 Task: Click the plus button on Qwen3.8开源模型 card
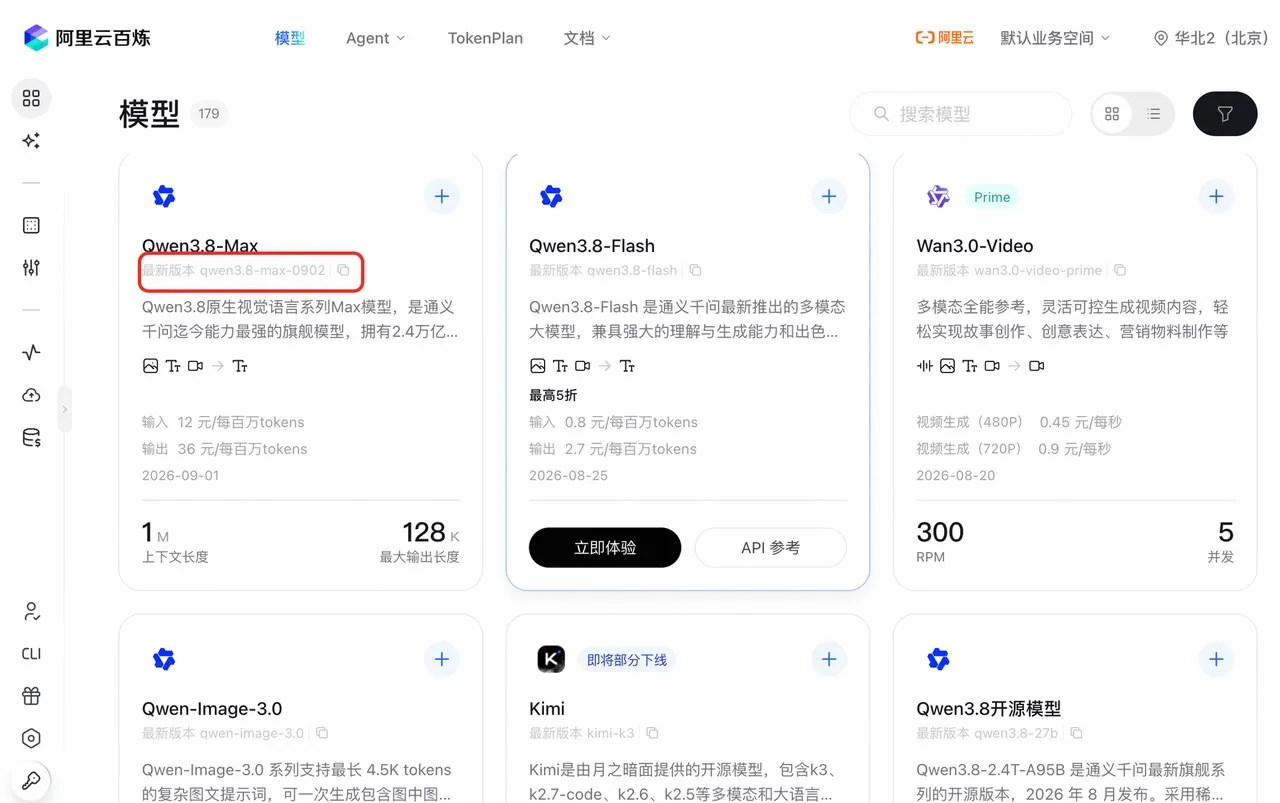pos(1216,659)
